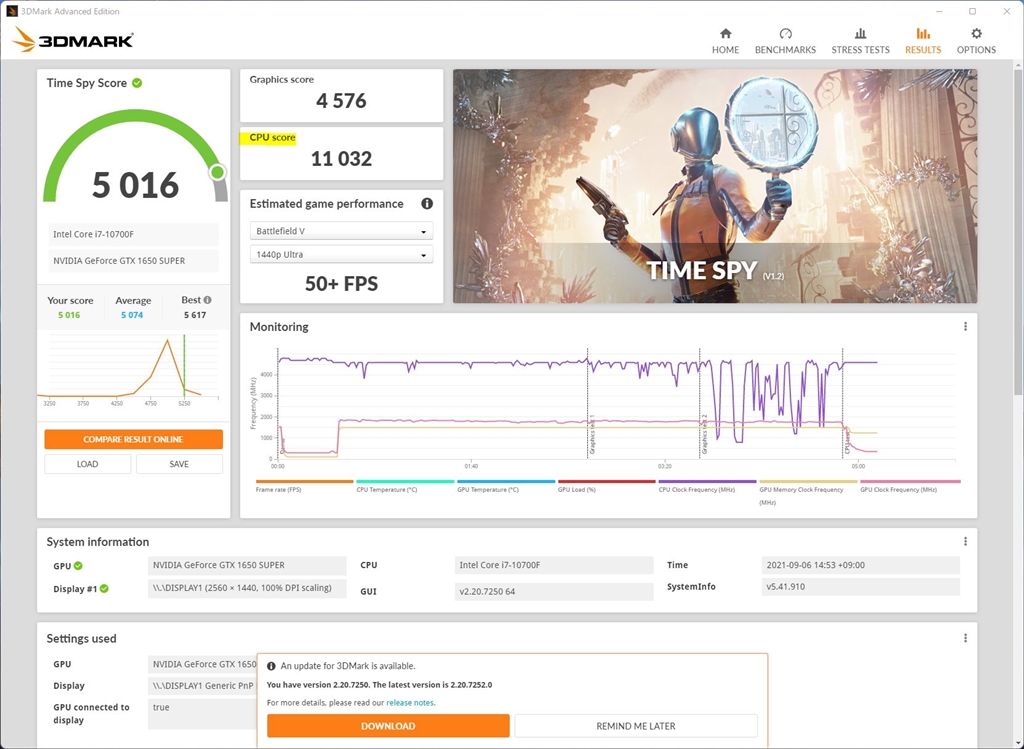Click the CPU value in System information
1024x749 pixels.
[x=554, y=565]
